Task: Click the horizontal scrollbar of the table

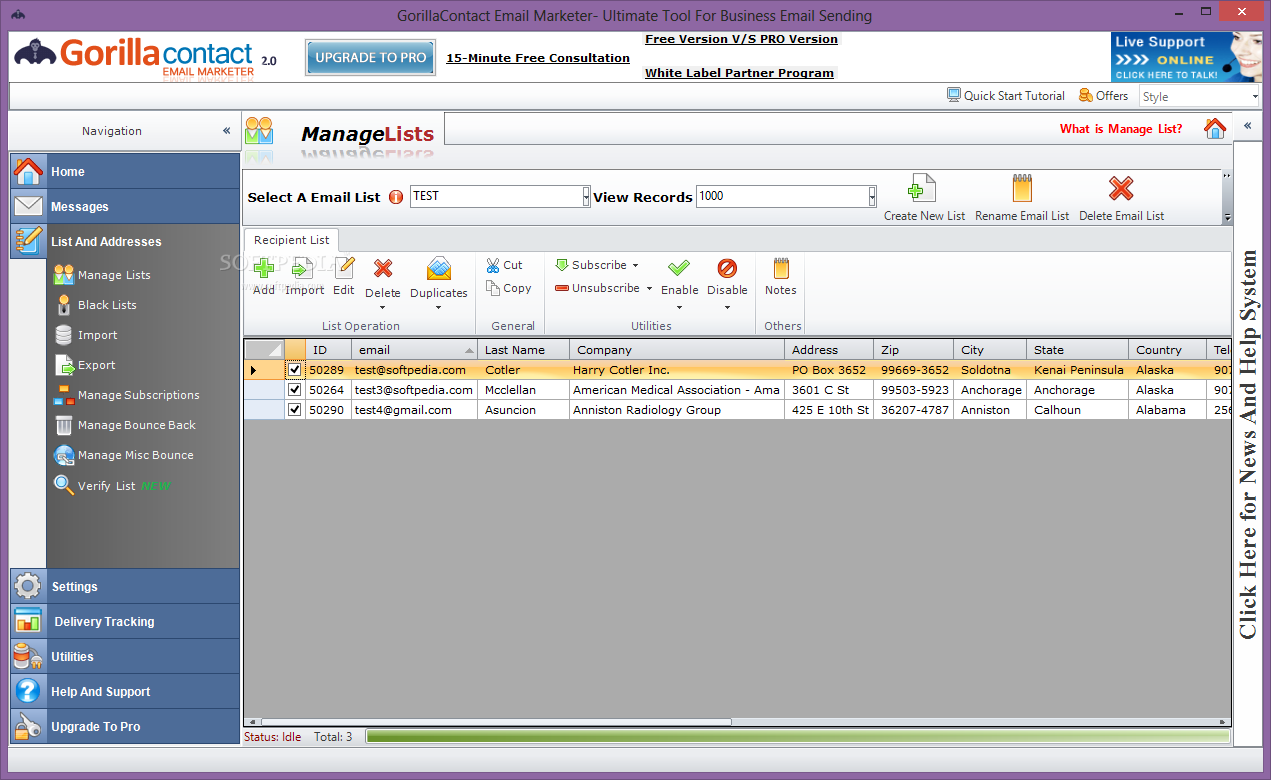Action: coord(495,721)
